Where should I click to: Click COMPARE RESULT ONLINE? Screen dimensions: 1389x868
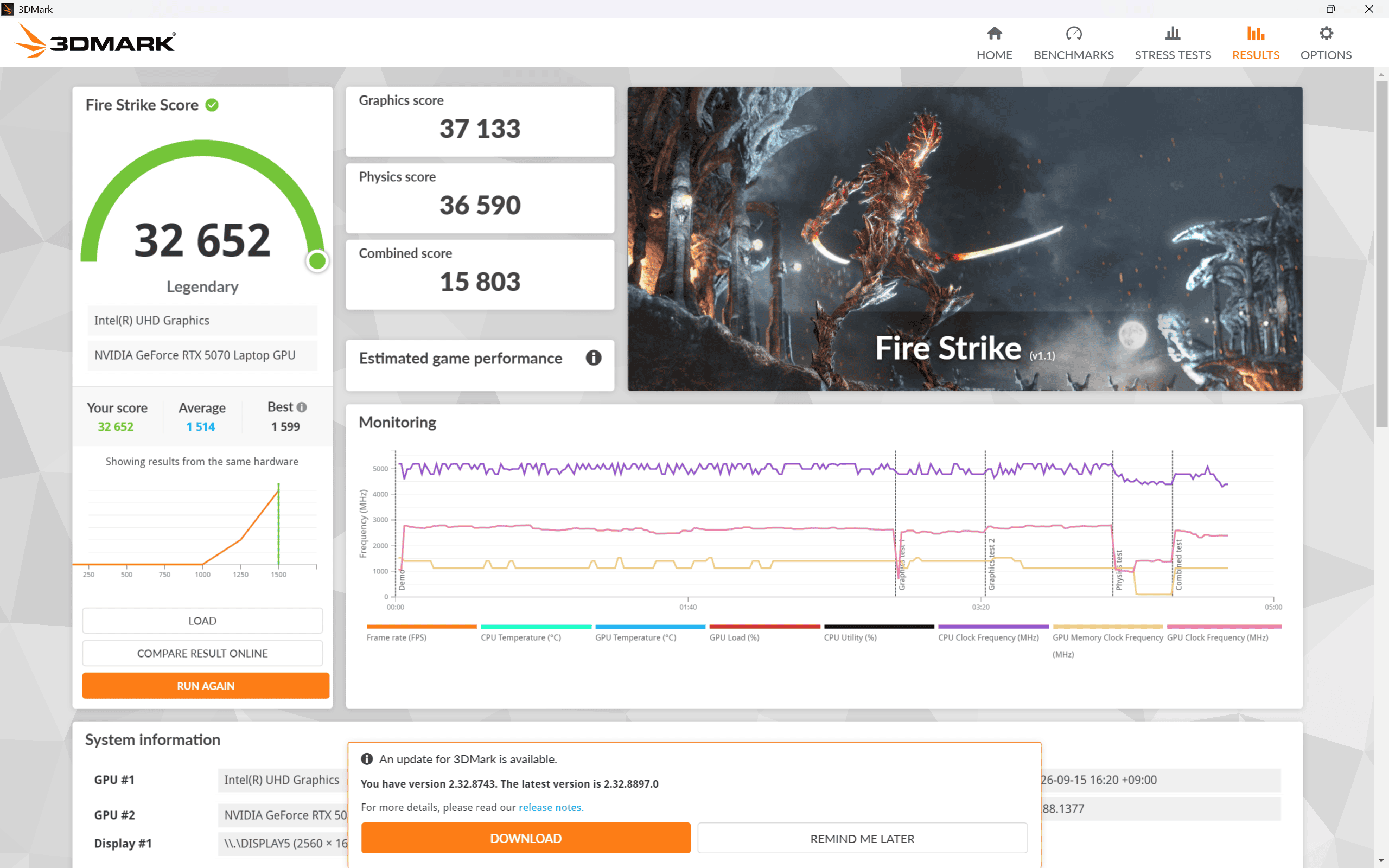coord(202,653)
